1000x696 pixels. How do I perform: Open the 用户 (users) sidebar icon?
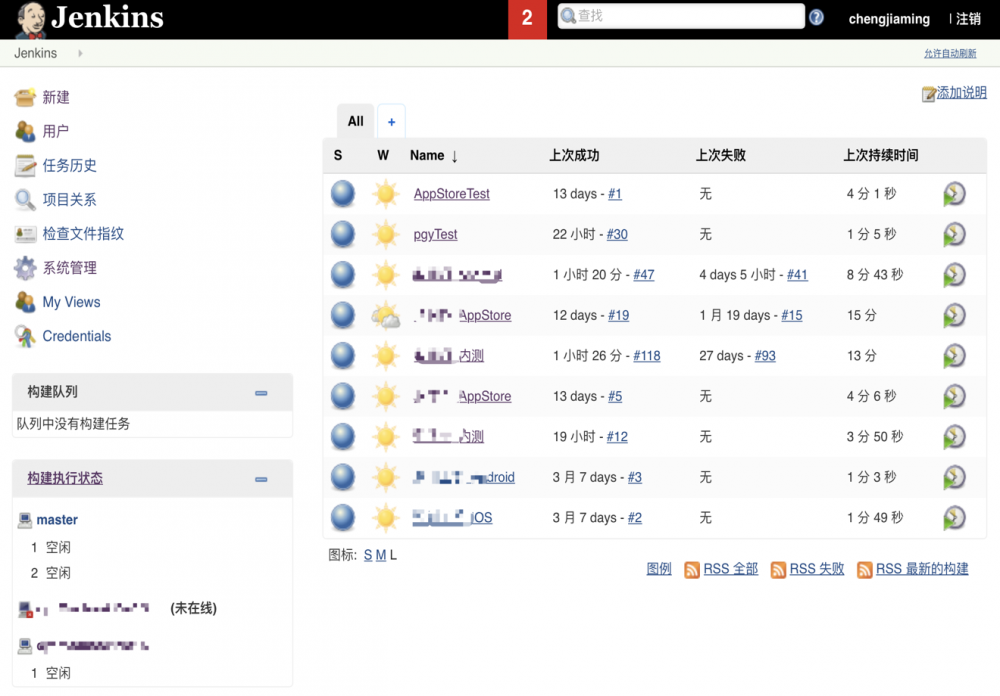24,131
